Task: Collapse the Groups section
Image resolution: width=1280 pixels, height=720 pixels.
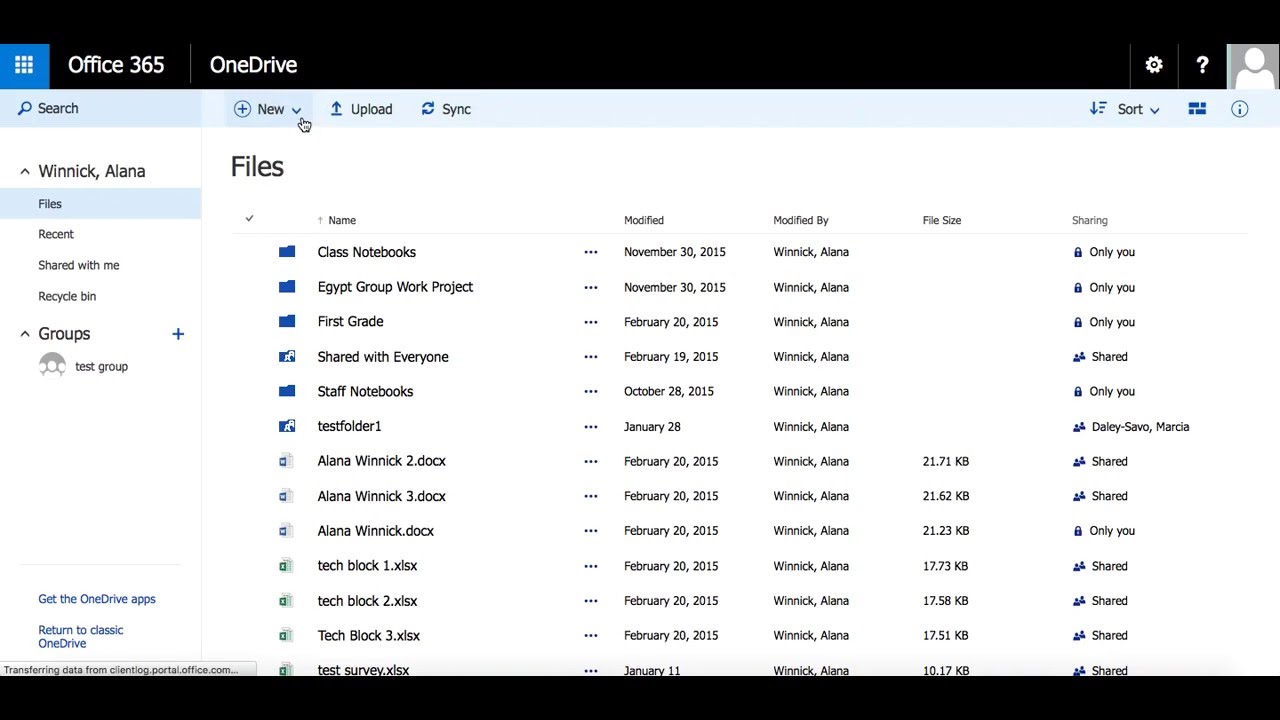Action: coord(25,334)
